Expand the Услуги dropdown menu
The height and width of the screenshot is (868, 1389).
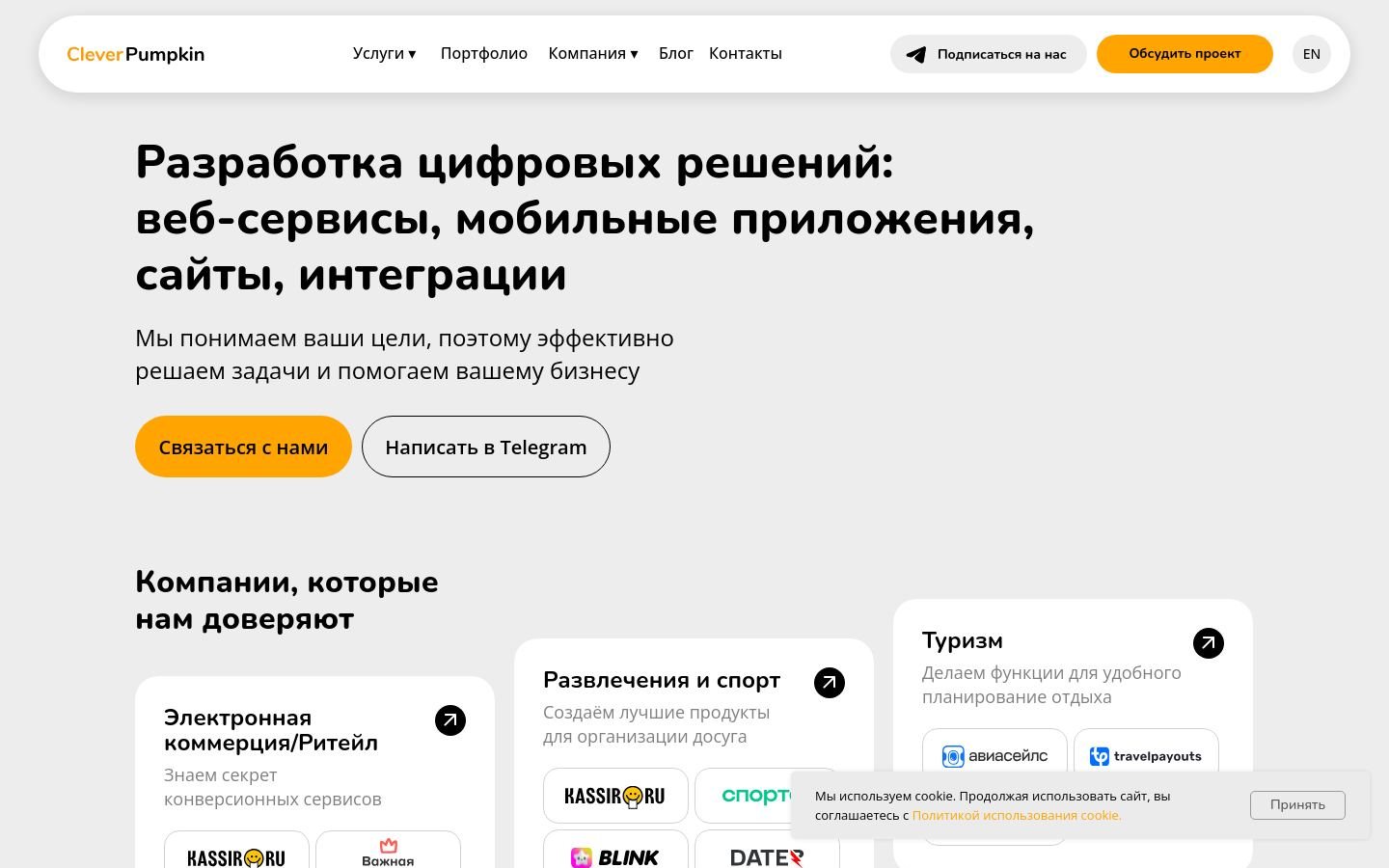384,54
